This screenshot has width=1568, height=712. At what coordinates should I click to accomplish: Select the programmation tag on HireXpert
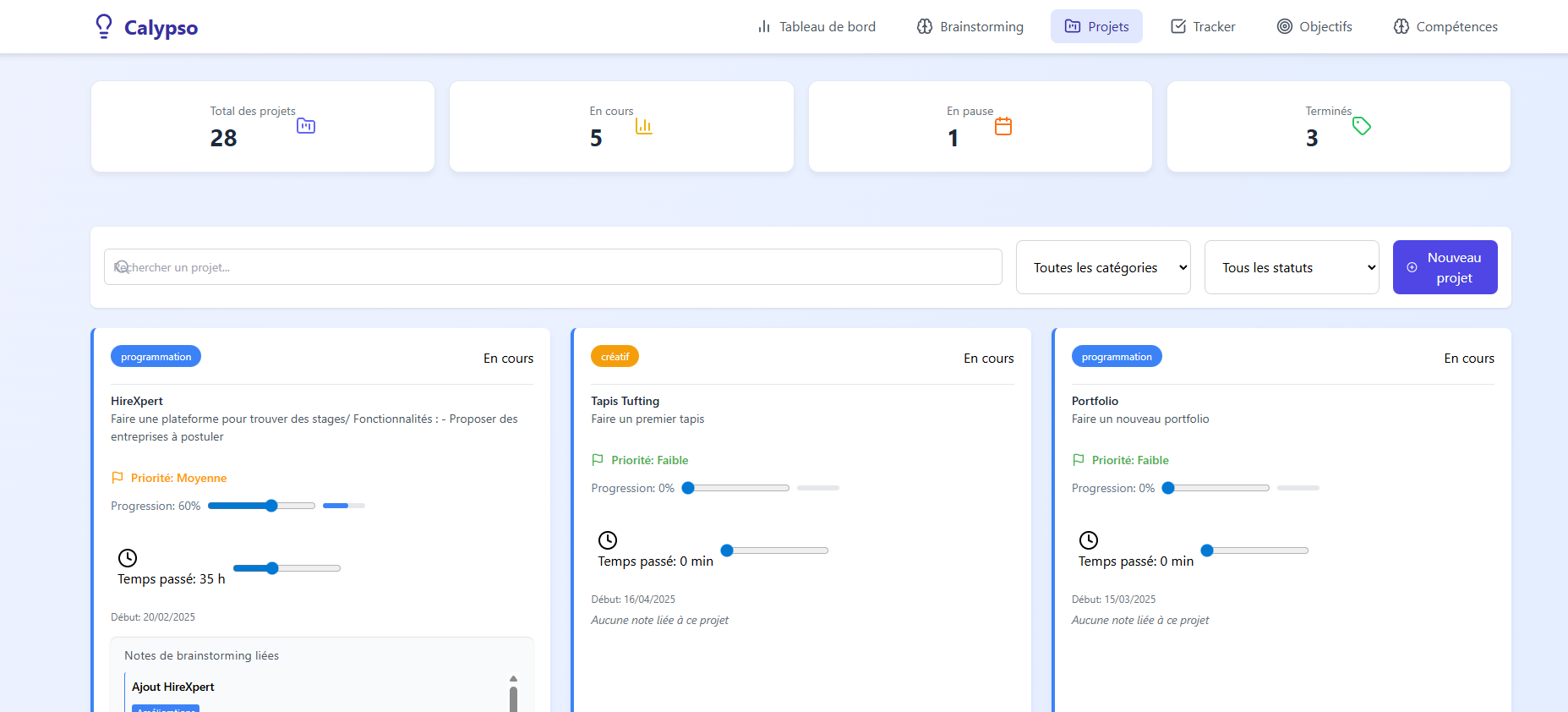point(156,357)
